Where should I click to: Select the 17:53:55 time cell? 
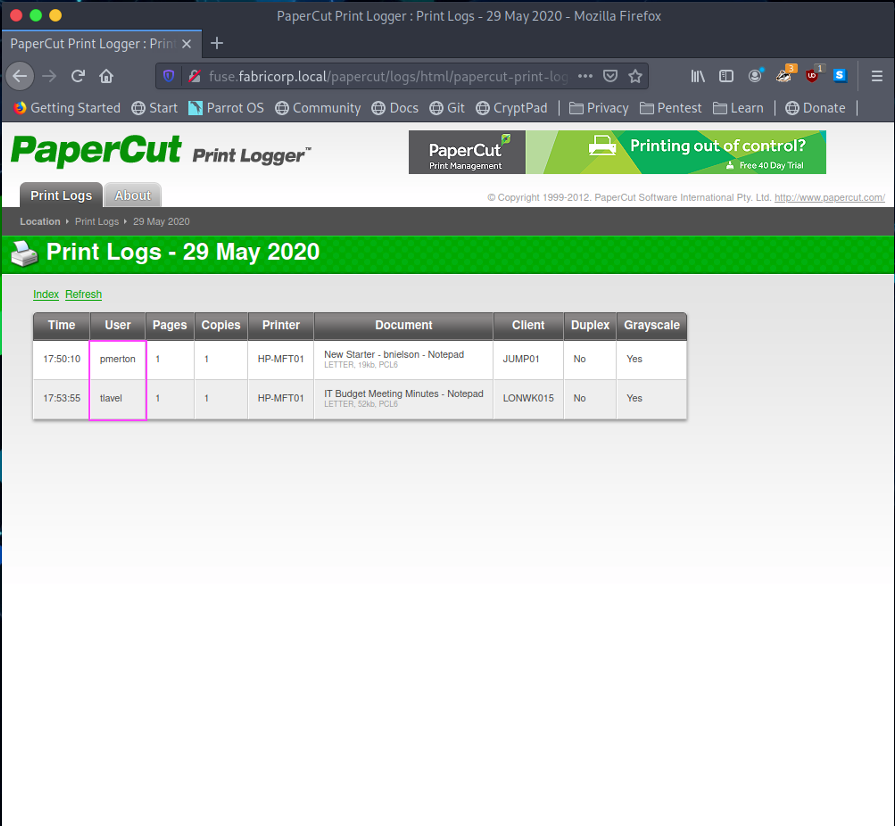tap(62, 398)
